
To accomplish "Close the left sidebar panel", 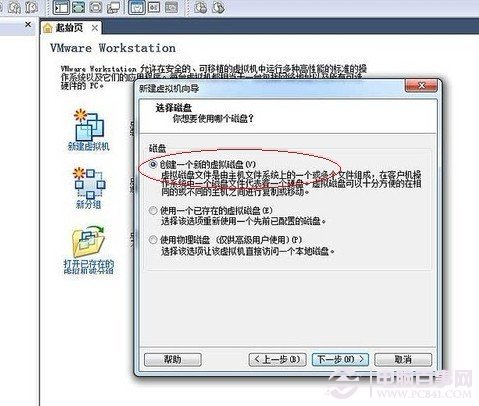I will (x=28, y=24).
